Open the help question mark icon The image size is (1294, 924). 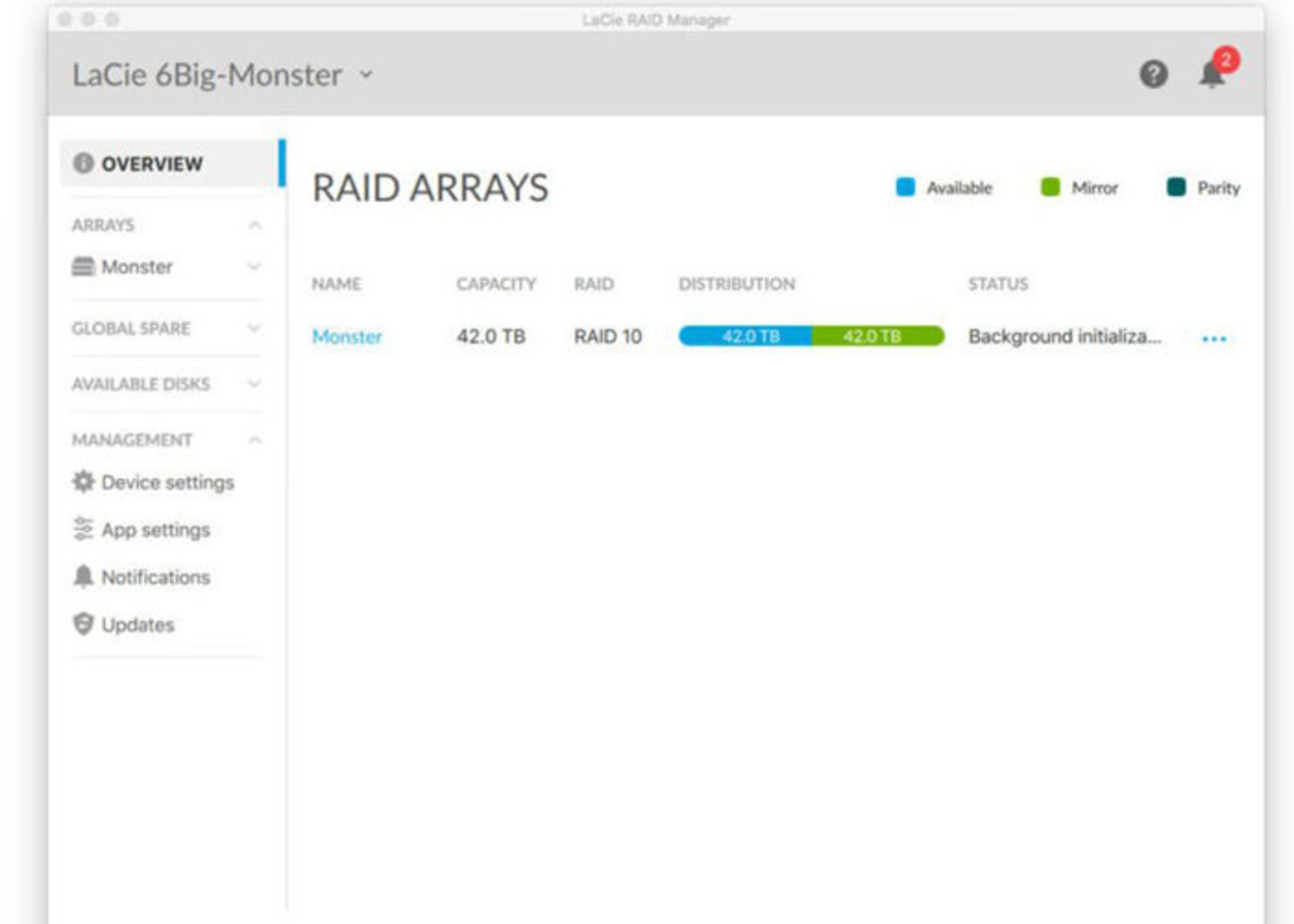coord(1153,74)
